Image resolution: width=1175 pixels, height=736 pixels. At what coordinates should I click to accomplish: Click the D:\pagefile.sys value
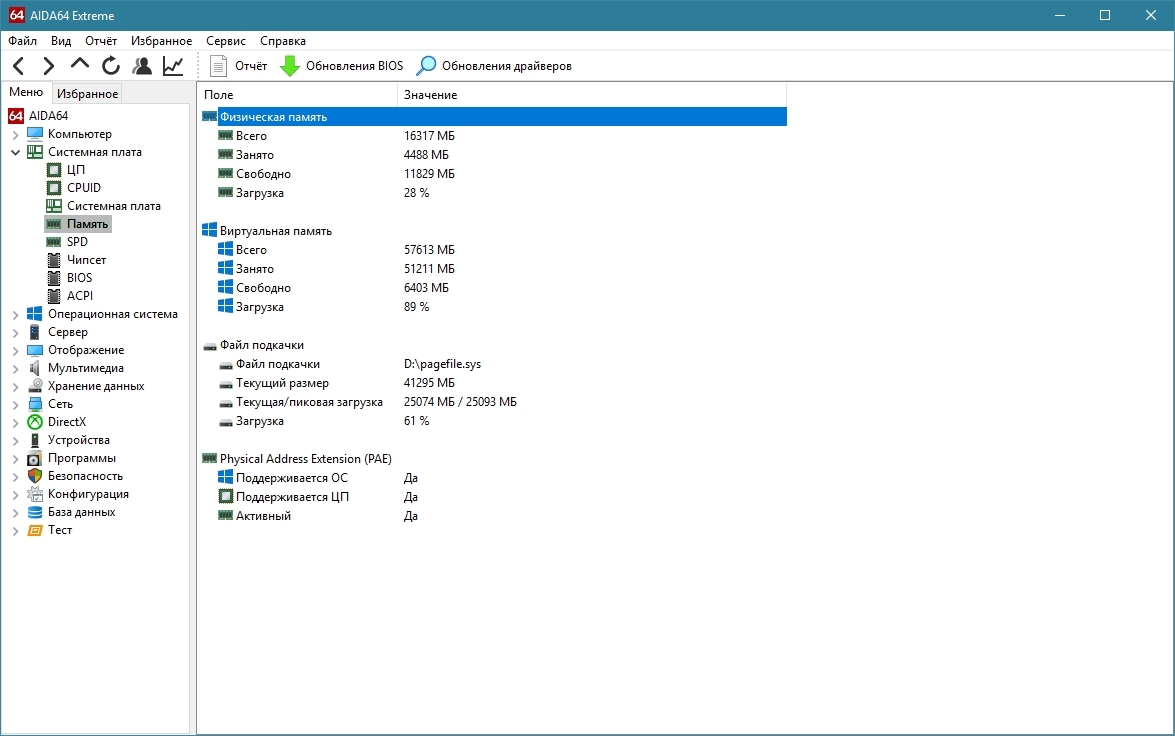[442, 364]
